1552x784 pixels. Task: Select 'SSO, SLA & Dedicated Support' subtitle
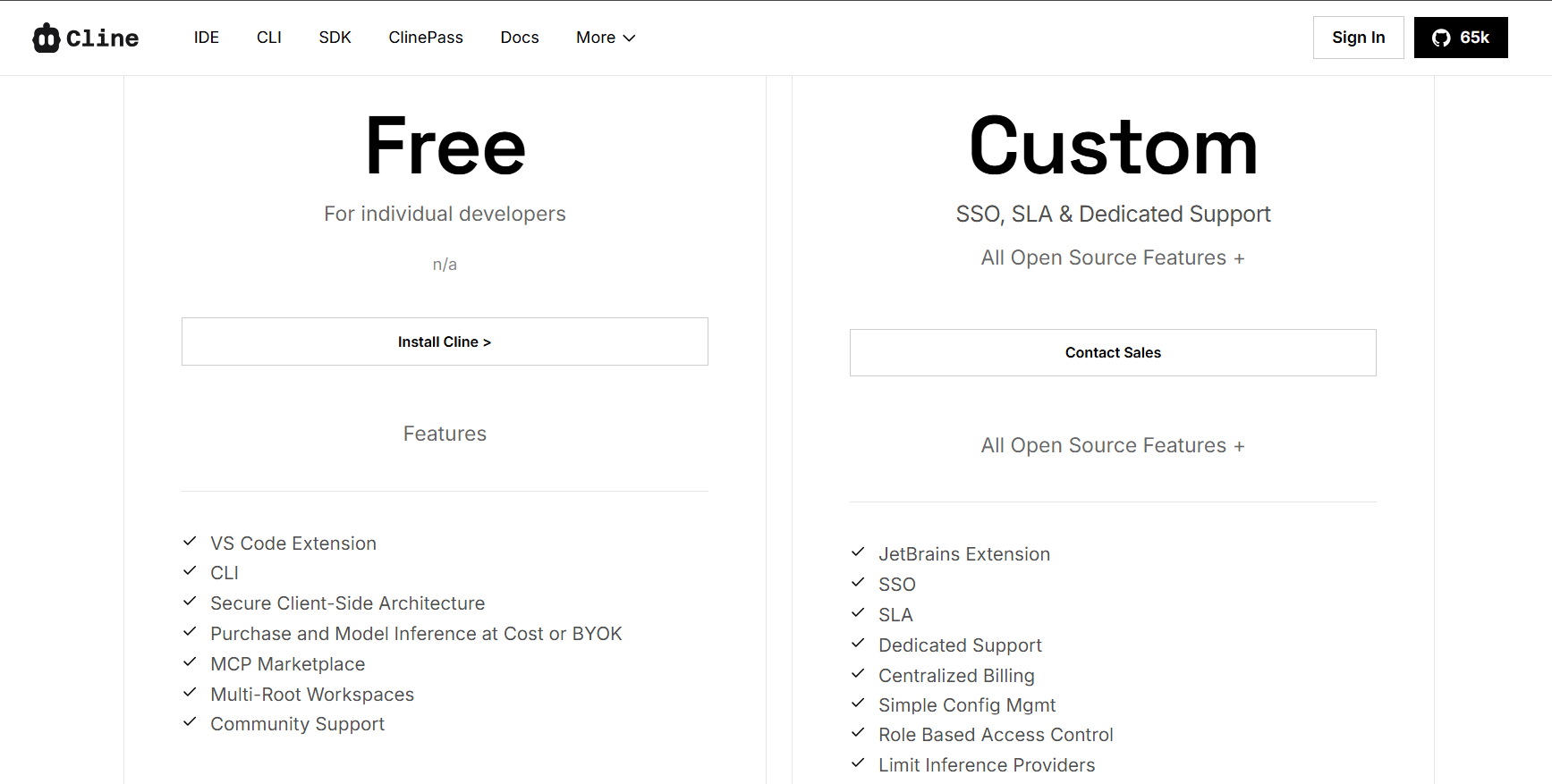pyautogui.click(x=1114, y=214)
